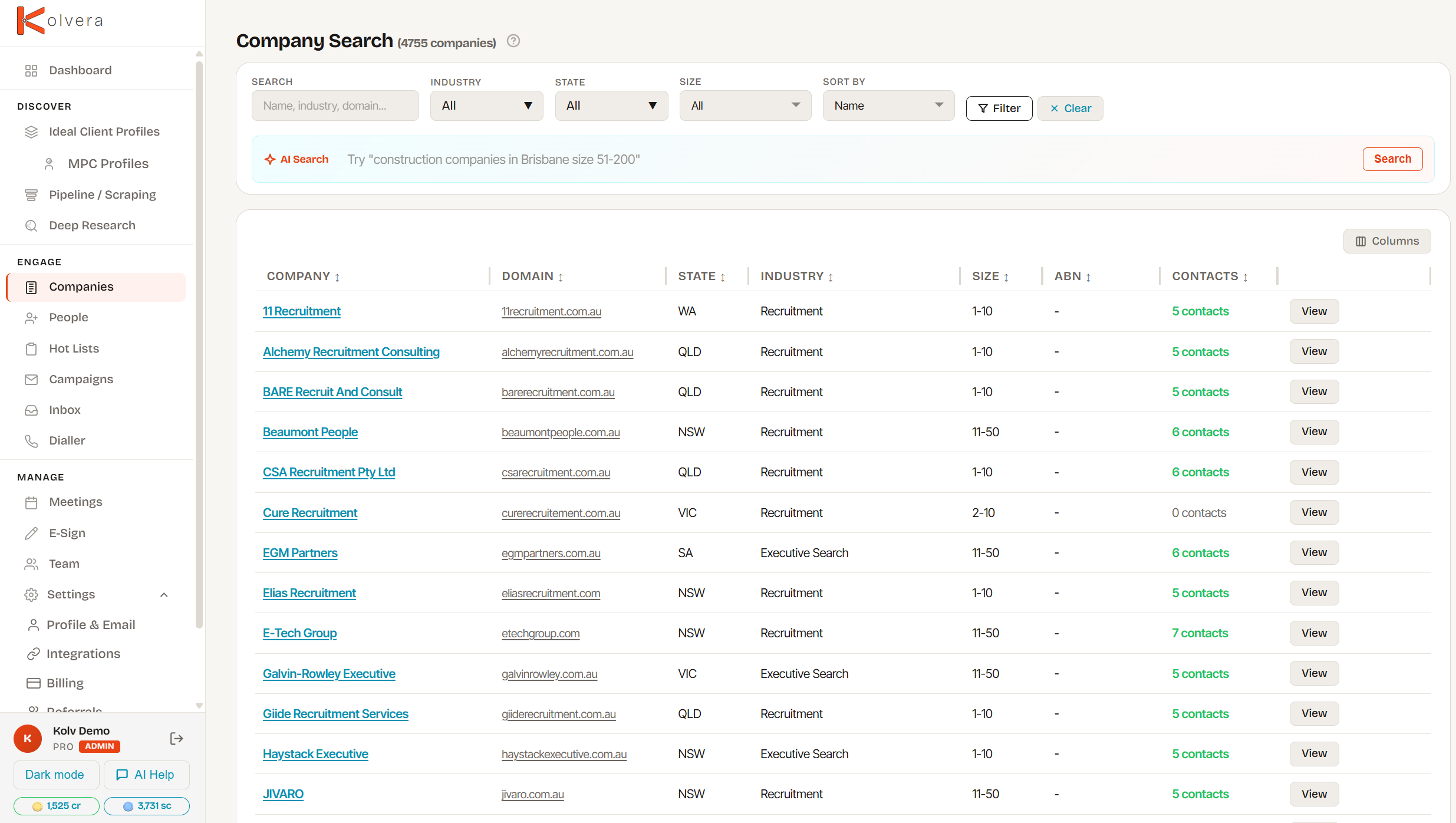
Task: Toggle Dark mode
Action: click(x=56, y=775)
